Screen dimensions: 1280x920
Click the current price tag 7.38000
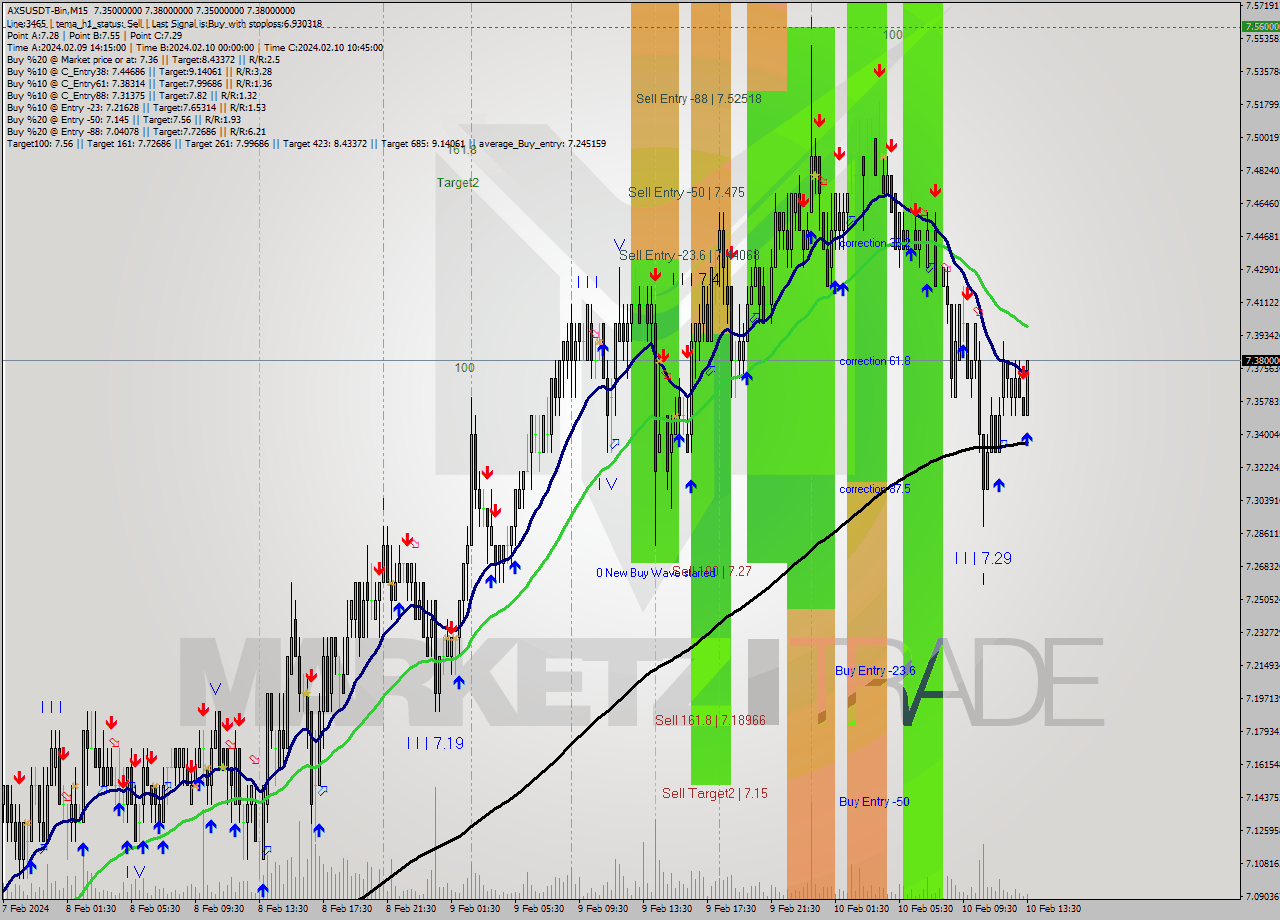pyautogui.click(x=1260, y=360)
